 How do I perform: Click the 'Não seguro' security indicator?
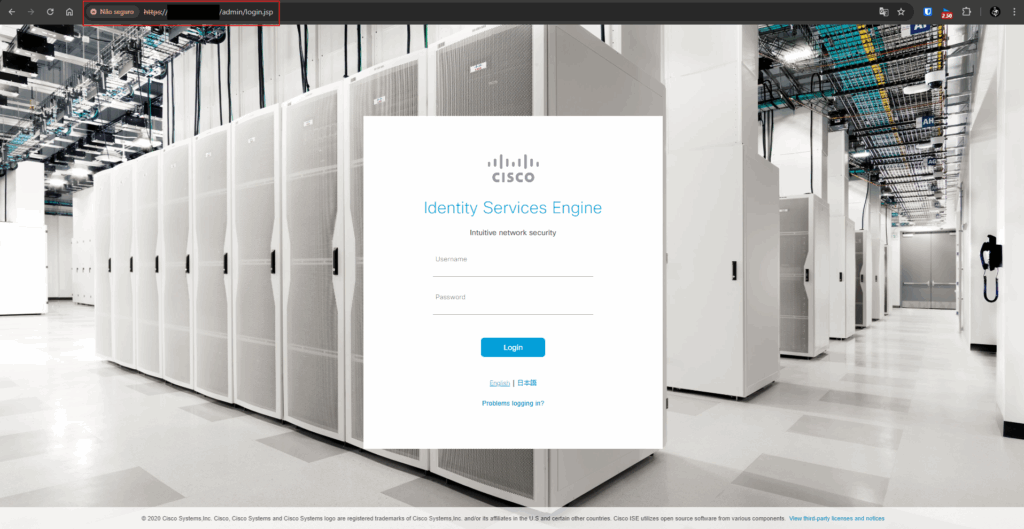pyautogui.click(x=112, y=11)
